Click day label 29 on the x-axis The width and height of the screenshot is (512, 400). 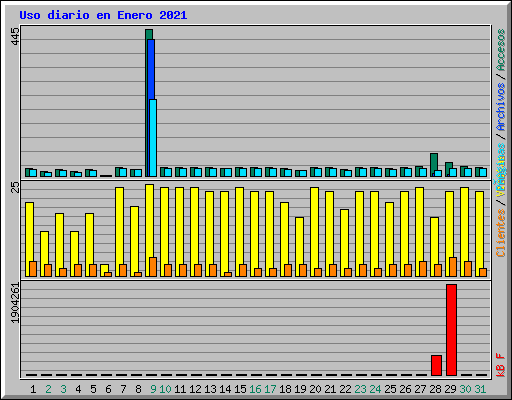coord(450,389)
